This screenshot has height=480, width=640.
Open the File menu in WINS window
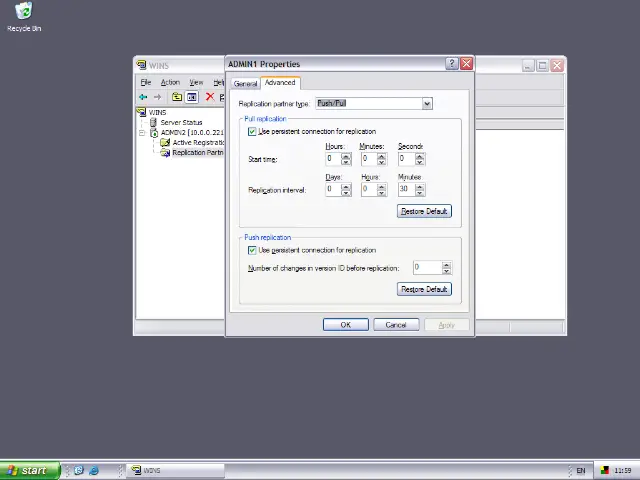(146, 82)
